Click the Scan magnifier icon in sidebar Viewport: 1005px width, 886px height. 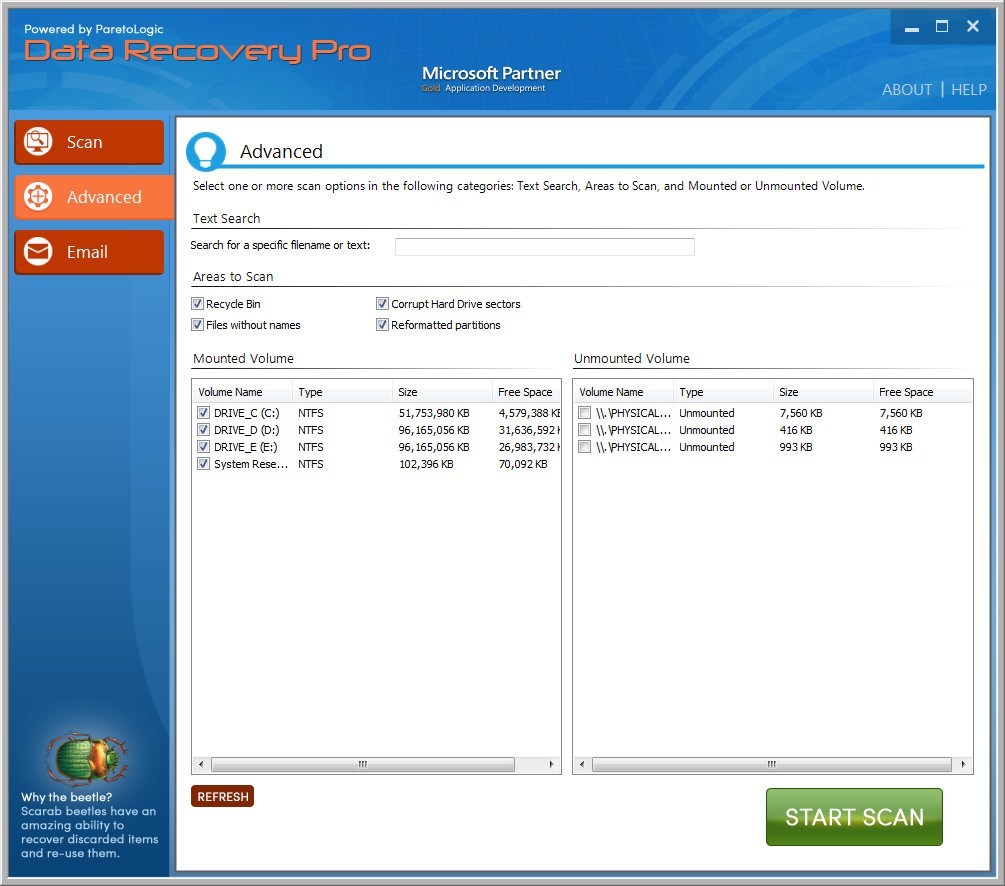tap(38, 142)
